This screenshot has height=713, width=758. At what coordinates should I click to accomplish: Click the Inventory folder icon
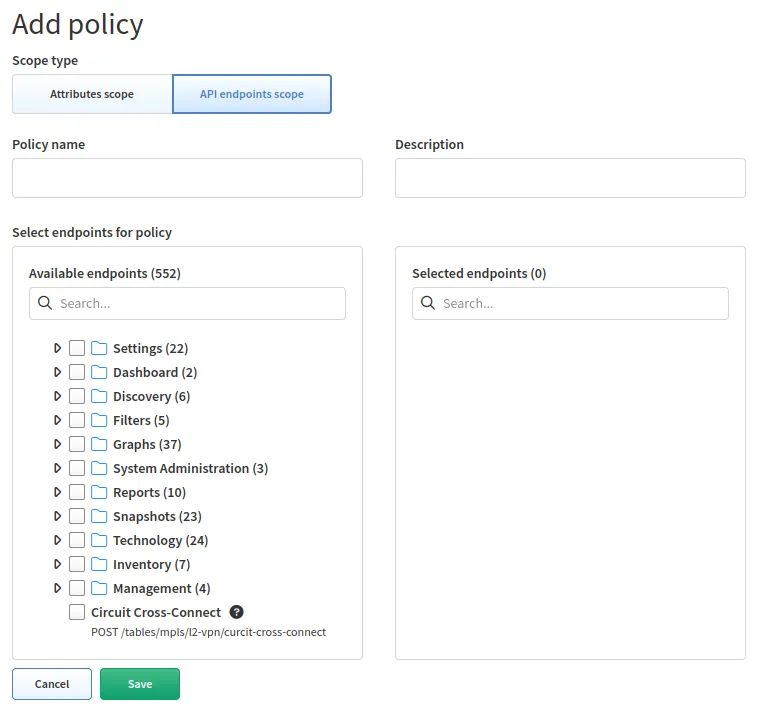click(99, 564)
